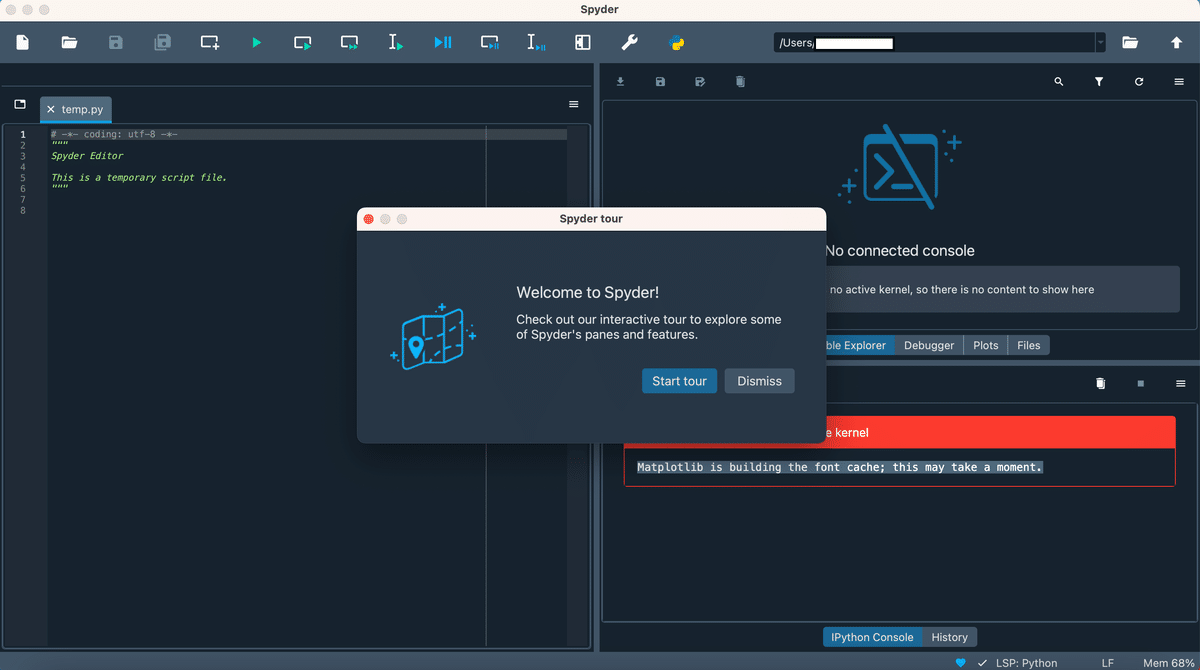Screen dimensions: 1200x670
Task: Open Preferences wrench icon
Action: click(x=630, y=42)
